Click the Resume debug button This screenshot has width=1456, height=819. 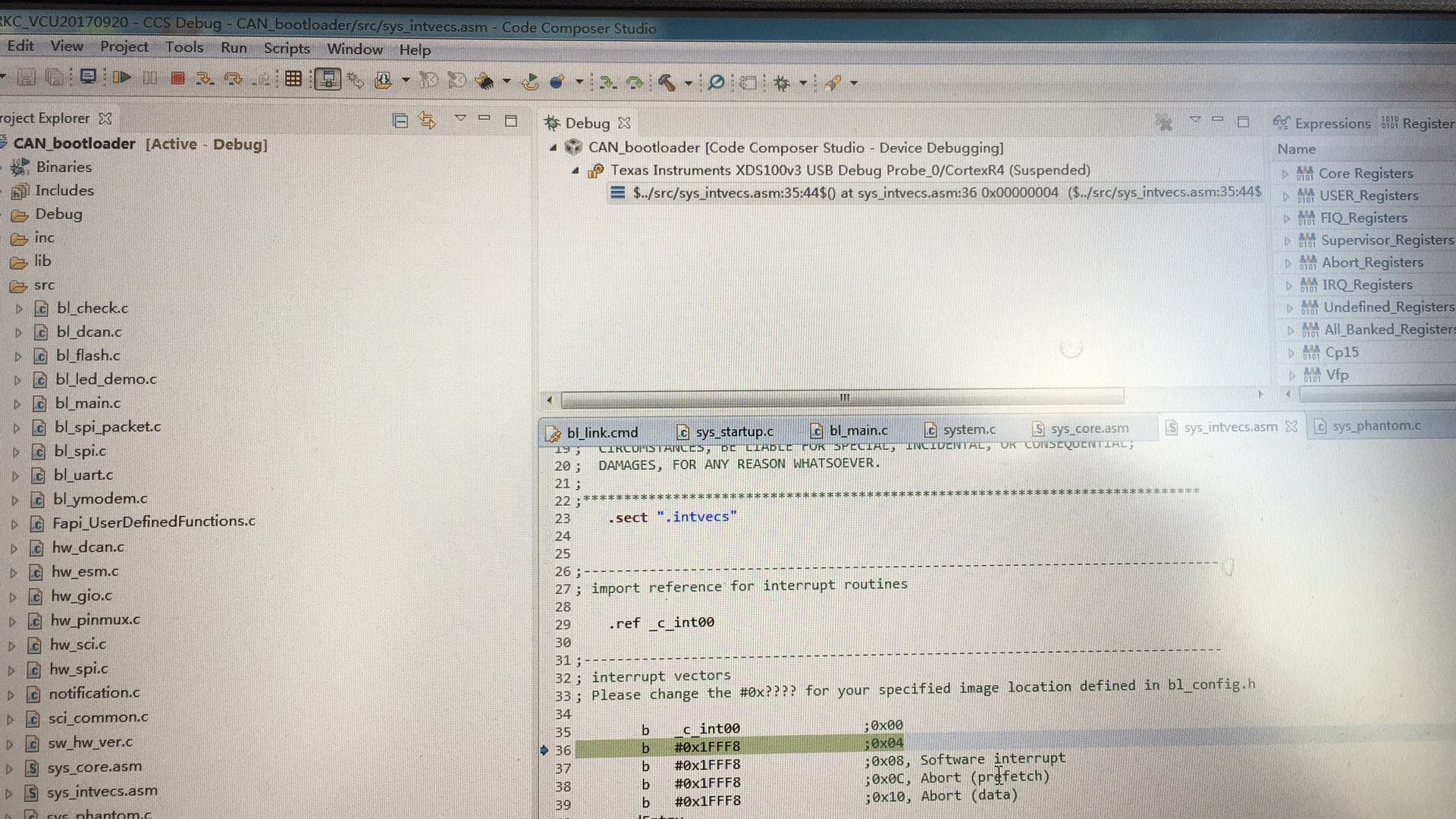[121, 77]
